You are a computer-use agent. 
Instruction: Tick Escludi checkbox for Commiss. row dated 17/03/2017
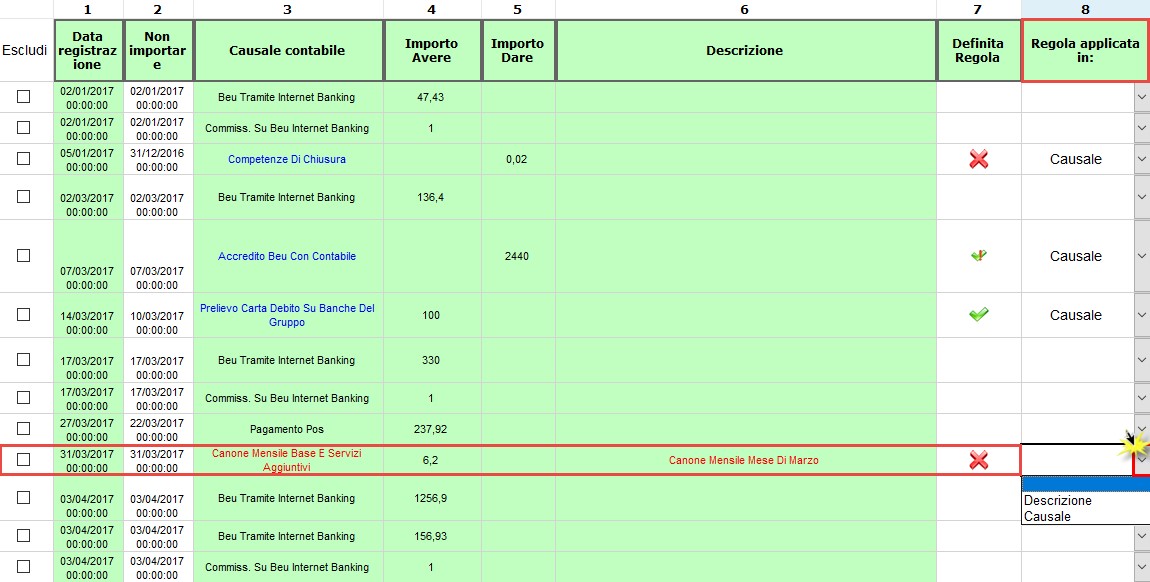(x=23, y=398)
